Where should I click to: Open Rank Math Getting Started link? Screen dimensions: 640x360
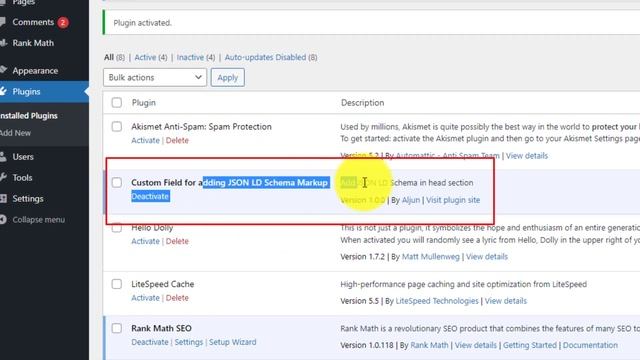pos(529,345)
